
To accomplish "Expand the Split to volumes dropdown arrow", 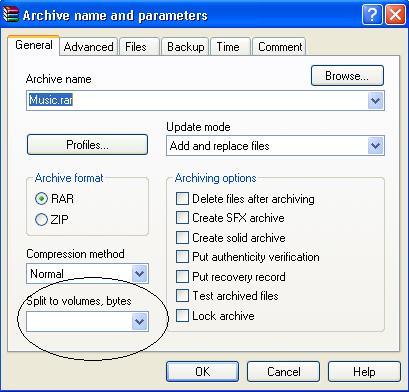I will click(x=140, y=322).
